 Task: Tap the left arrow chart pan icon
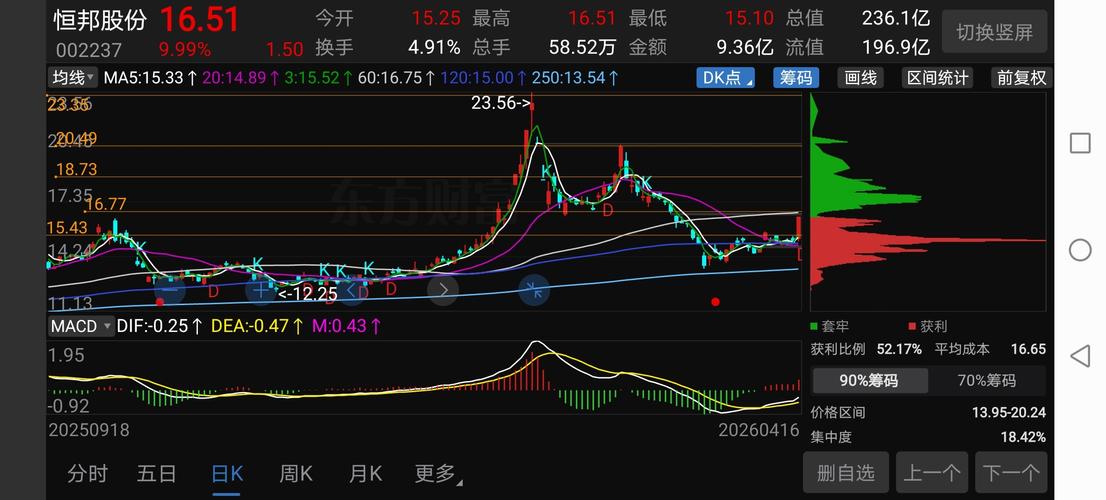(x=352, y=289)
